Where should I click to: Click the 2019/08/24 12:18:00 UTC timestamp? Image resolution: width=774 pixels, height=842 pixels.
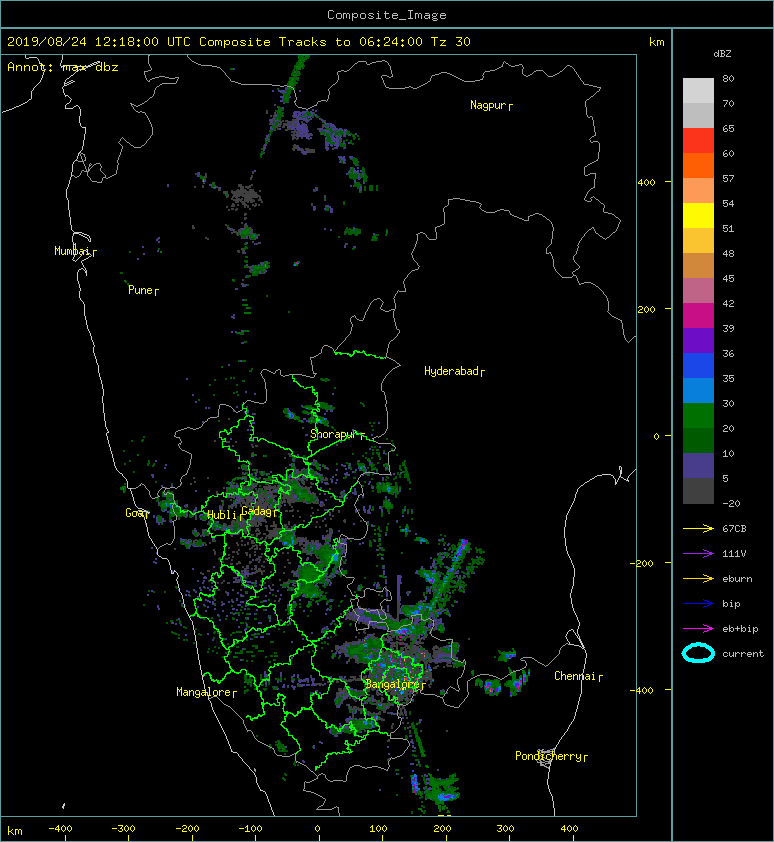coord(98,42)
